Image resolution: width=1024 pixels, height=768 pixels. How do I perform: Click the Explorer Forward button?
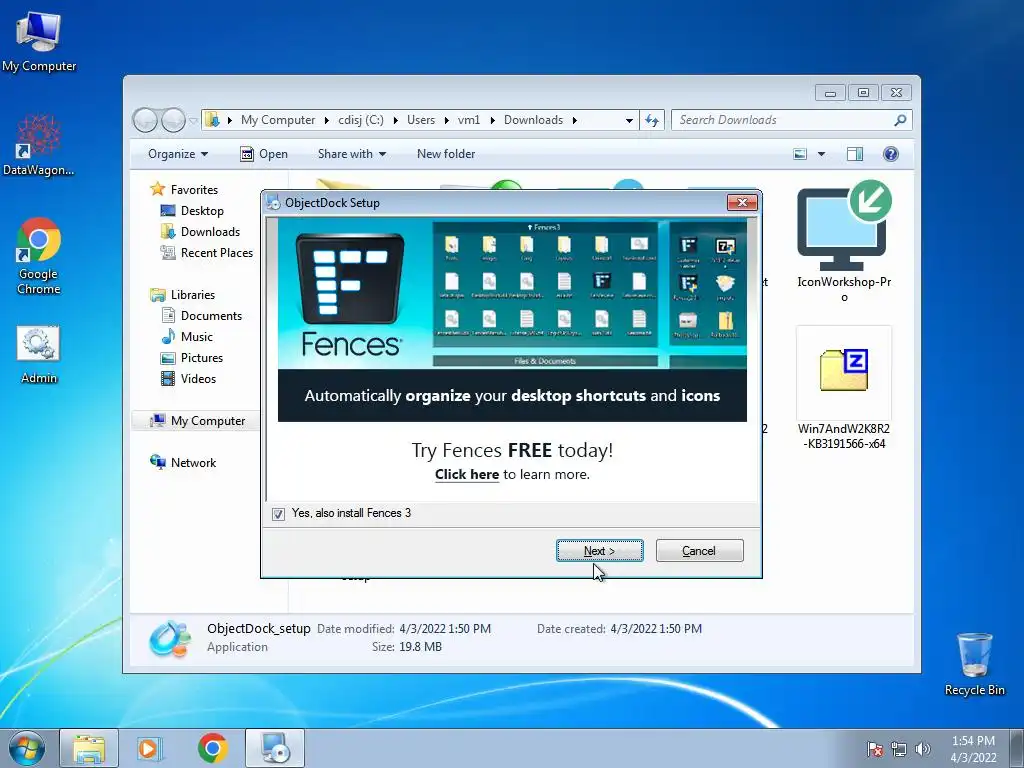point(173,120)
